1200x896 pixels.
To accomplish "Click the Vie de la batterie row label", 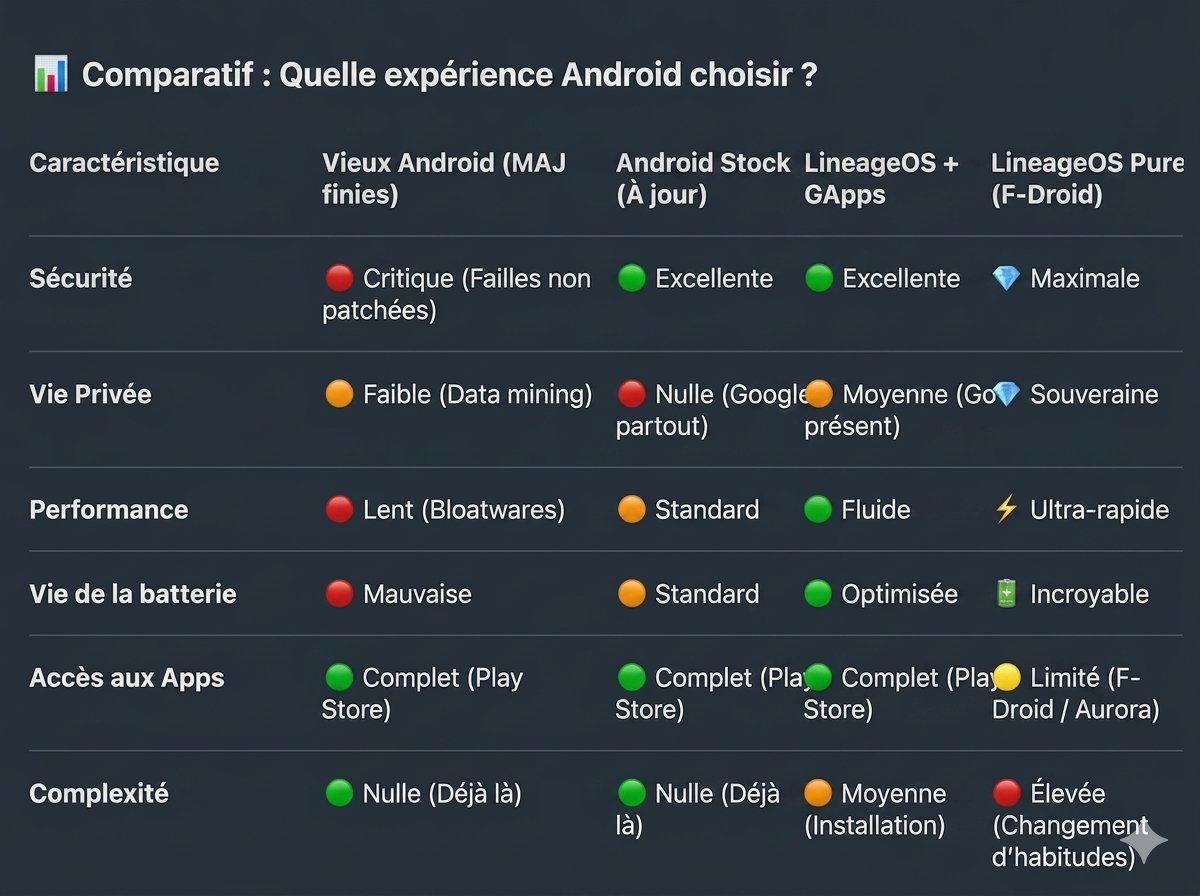I will click(133, 594).
